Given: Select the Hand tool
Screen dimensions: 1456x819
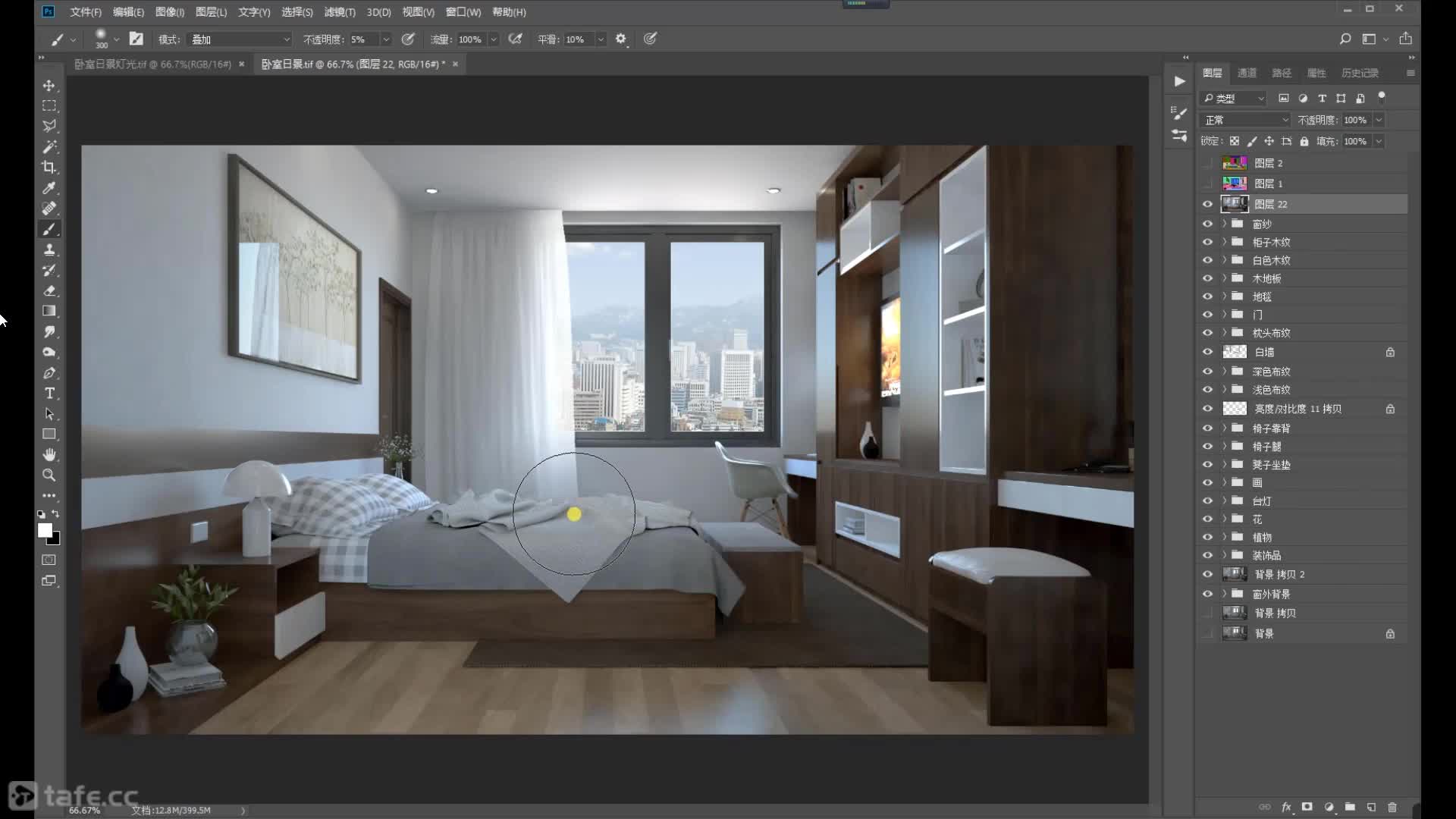Looking at the screenshot, I should pos(49,455).
